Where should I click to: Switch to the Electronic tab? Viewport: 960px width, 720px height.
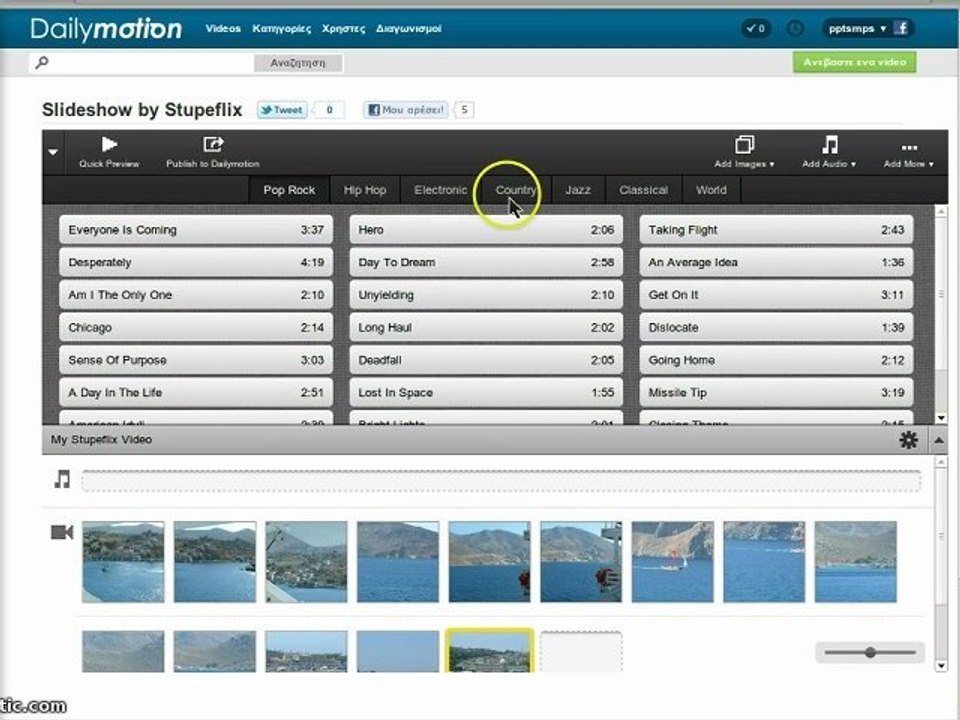440,190
